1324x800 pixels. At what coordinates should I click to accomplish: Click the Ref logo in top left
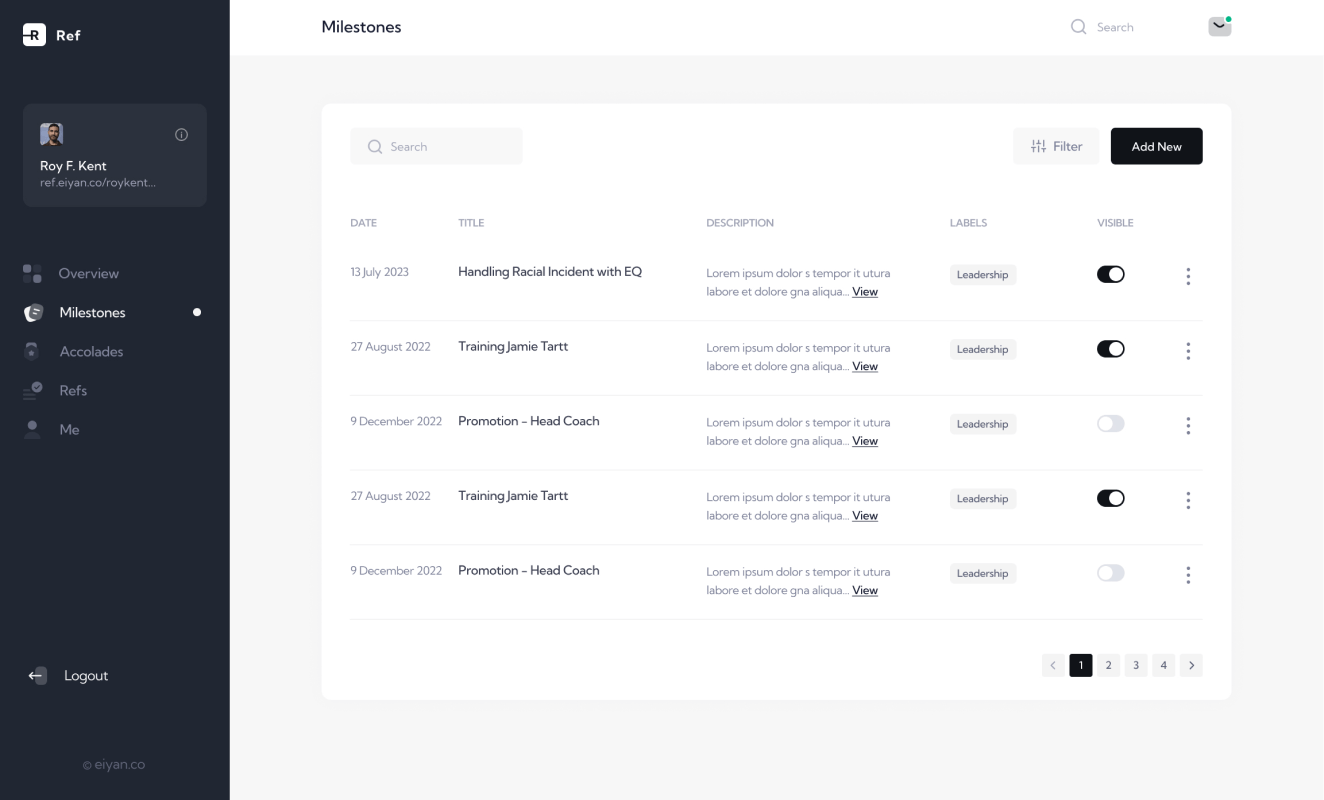(35, 35)
